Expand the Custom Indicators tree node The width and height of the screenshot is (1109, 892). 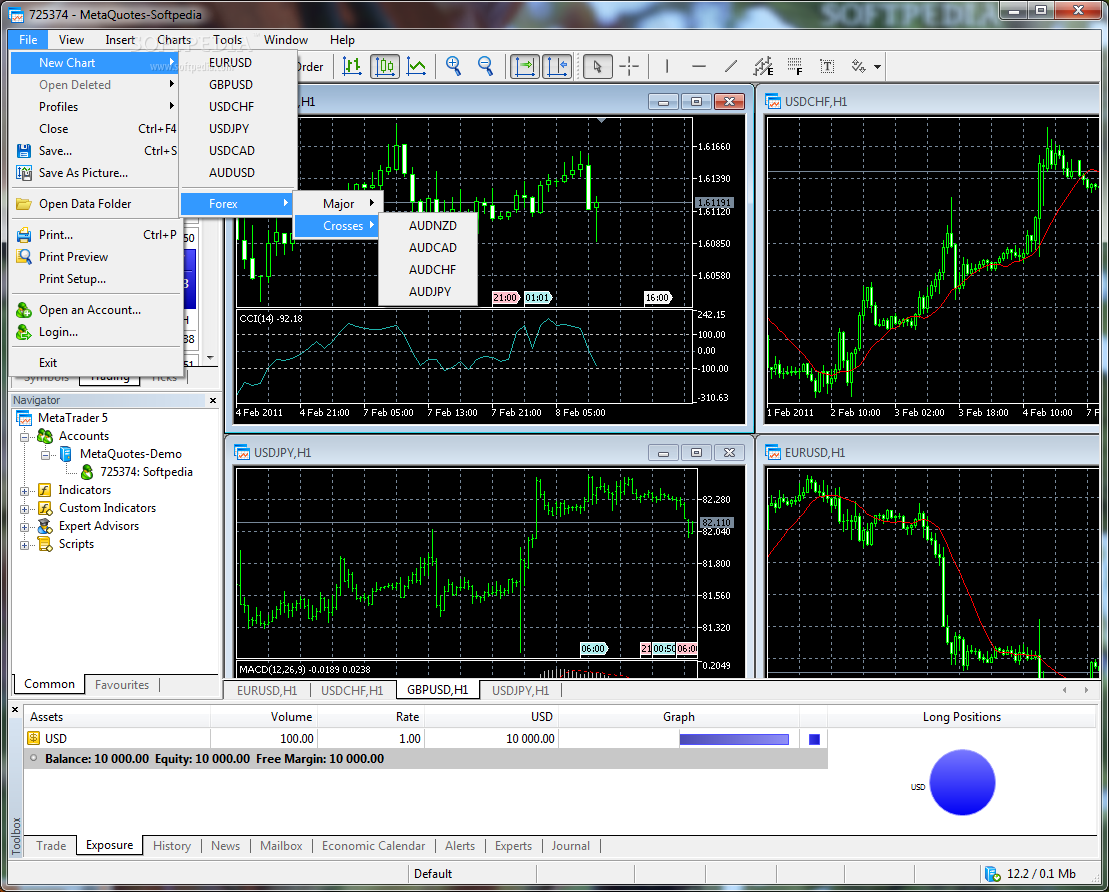pyautogui.click(x=24, y=509)
